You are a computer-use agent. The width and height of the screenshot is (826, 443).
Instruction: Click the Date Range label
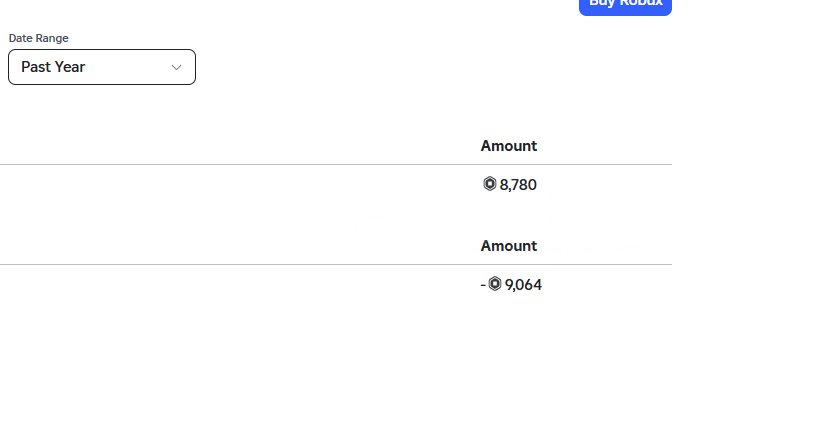coord(38,38)
